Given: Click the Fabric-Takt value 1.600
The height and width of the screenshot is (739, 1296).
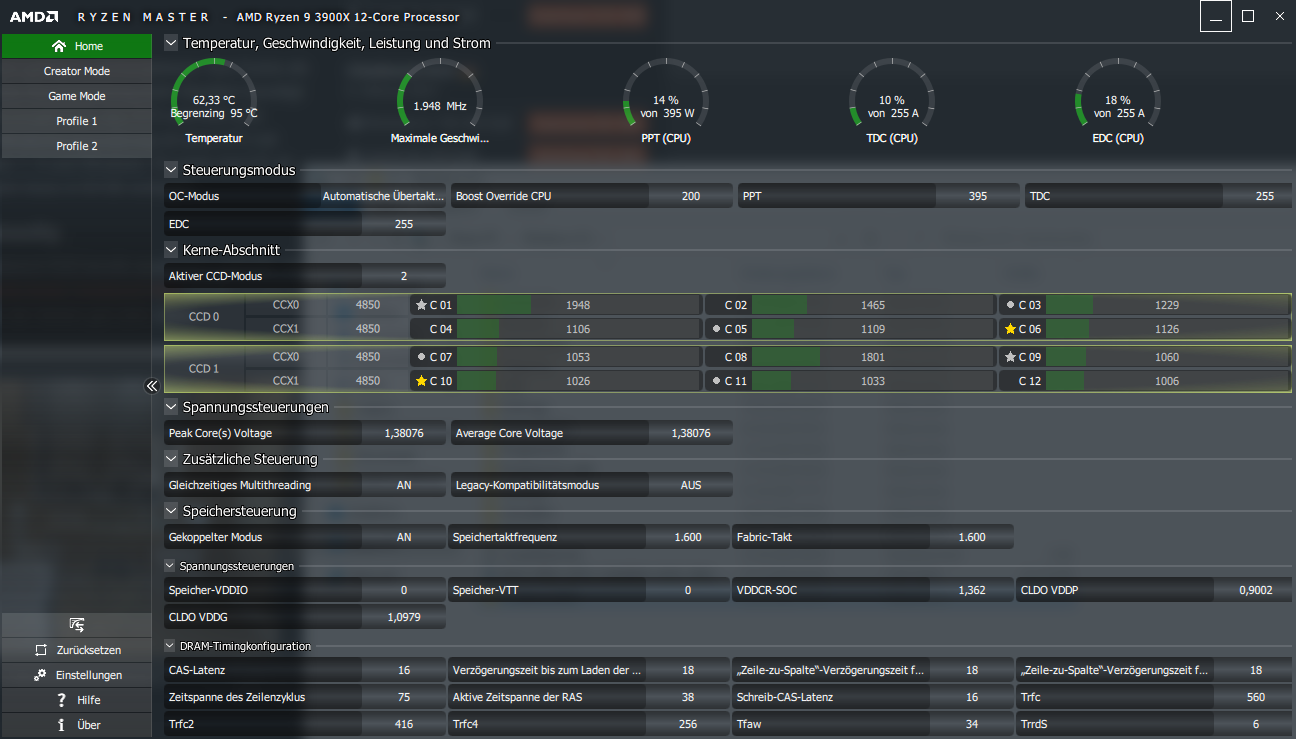Looking at the screenshot, I should 972,537.
